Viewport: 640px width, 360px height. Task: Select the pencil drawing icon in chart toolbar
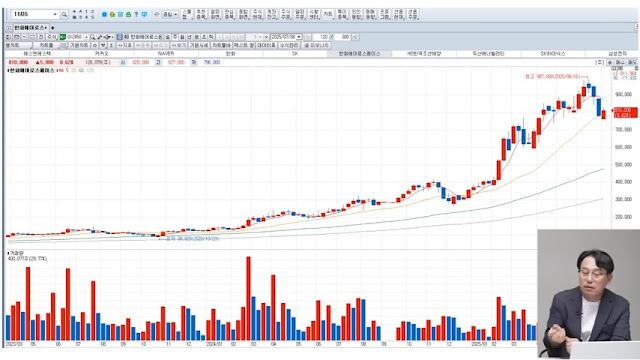click(x=100, y=37)
